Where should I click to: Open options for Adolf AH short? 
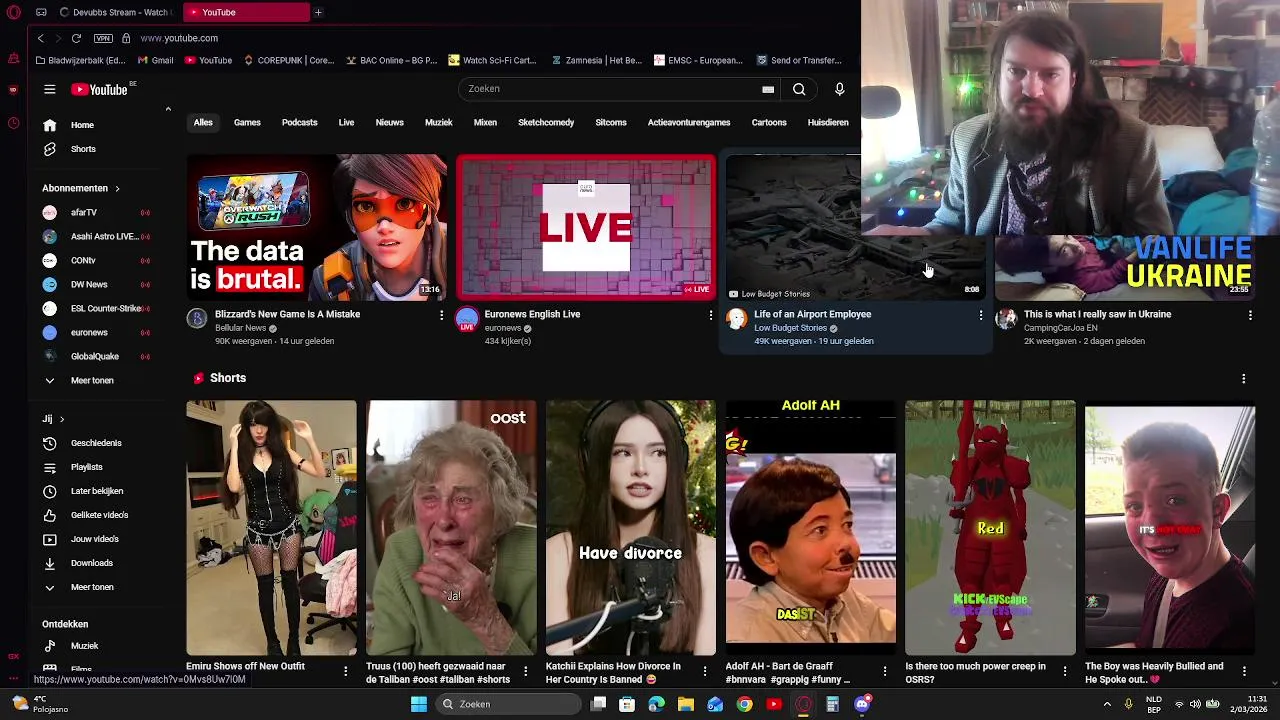pos(884,671)
